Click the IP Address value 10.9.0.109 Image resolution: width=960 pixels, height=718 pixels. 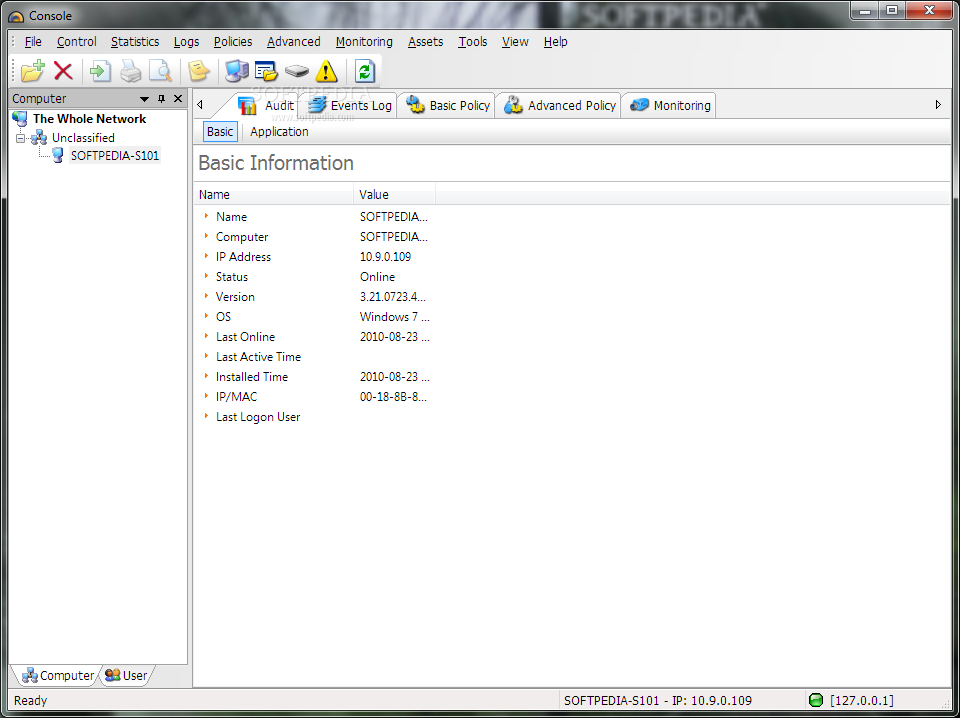[x=385, y=257]
